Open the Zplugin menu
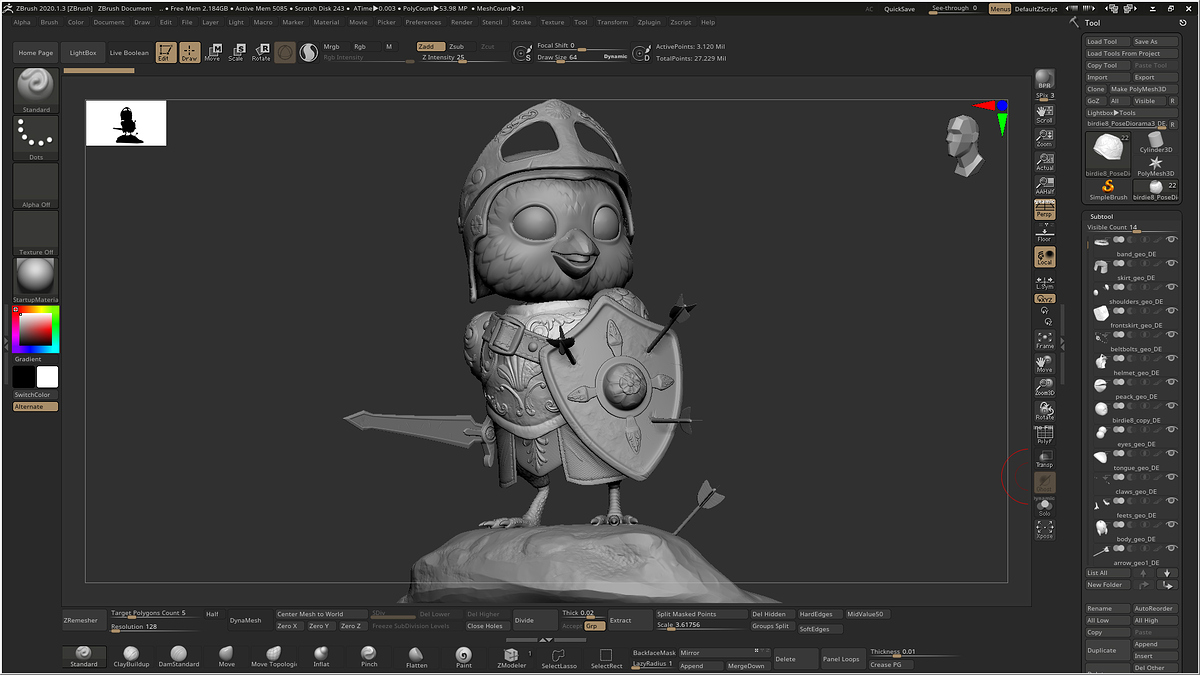The image size is (1200, 675). click(648, 22)
